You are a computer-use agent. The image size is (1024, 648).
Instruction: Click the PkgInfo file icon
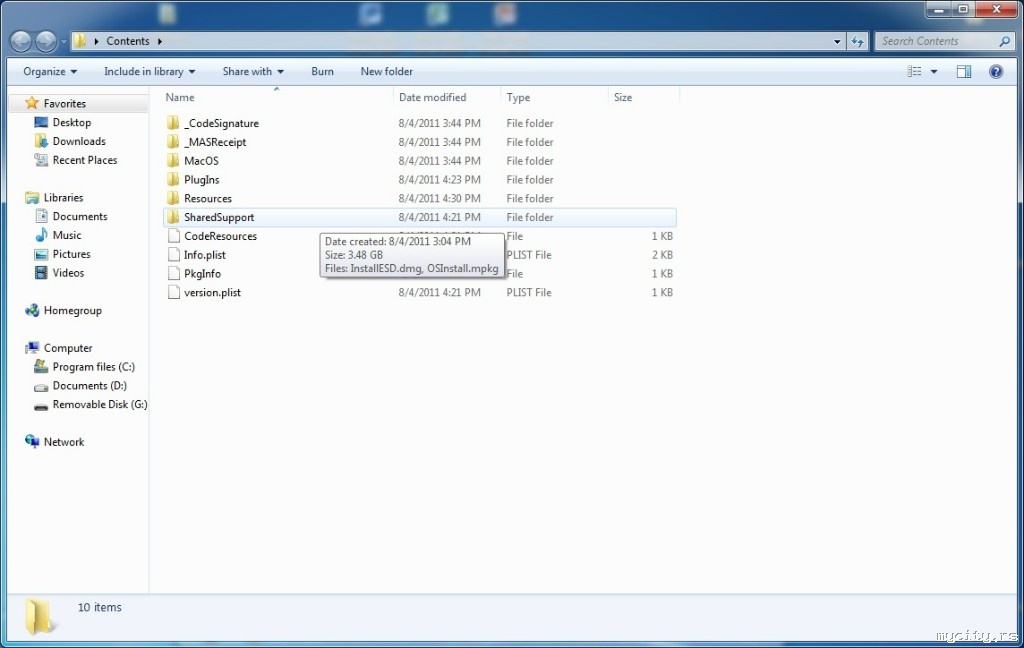[174, 274]
